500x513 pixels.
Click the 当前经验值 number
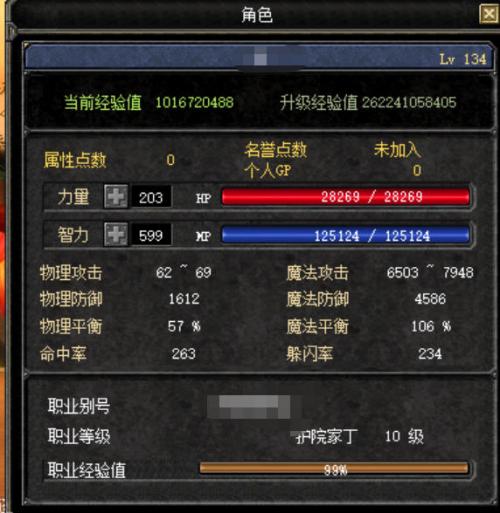coord(195,102)
